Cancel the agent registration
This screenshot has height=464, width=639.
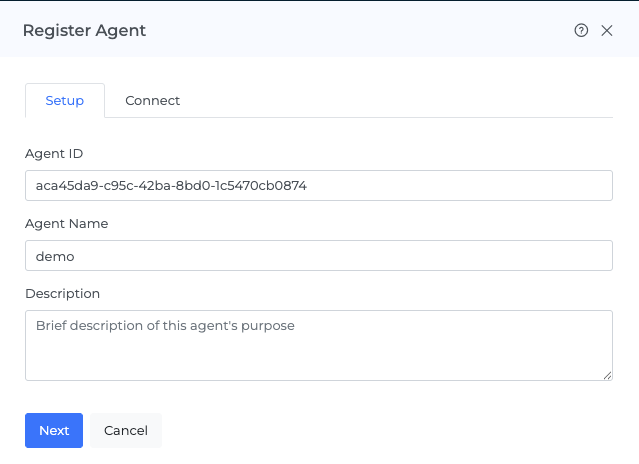[126, 431]
